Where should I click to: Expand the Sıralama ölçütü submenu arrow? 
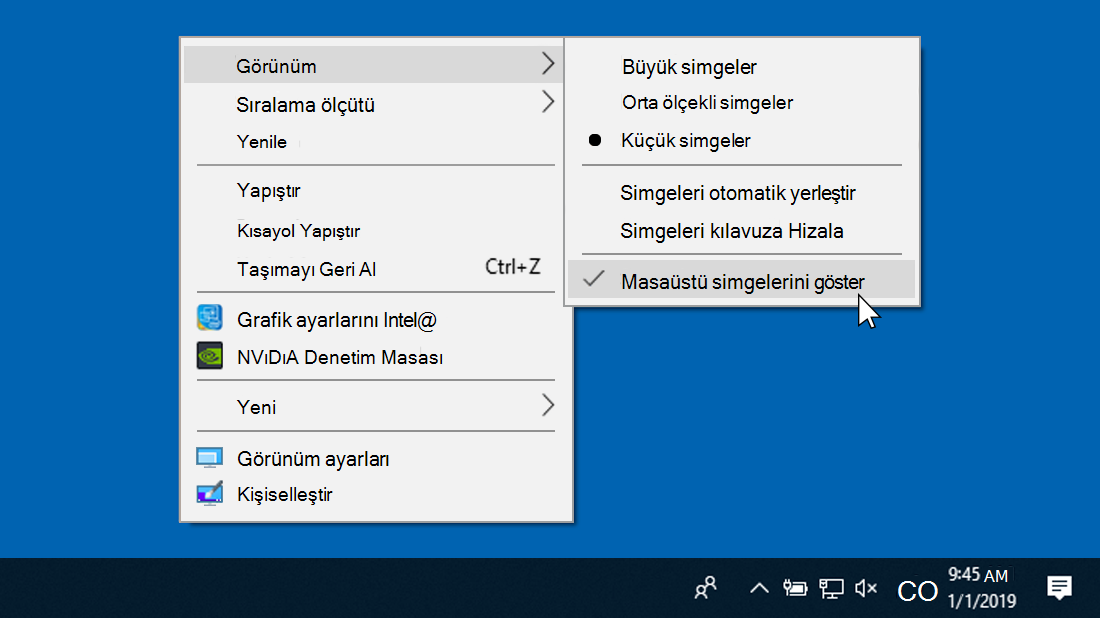point(547,102)
